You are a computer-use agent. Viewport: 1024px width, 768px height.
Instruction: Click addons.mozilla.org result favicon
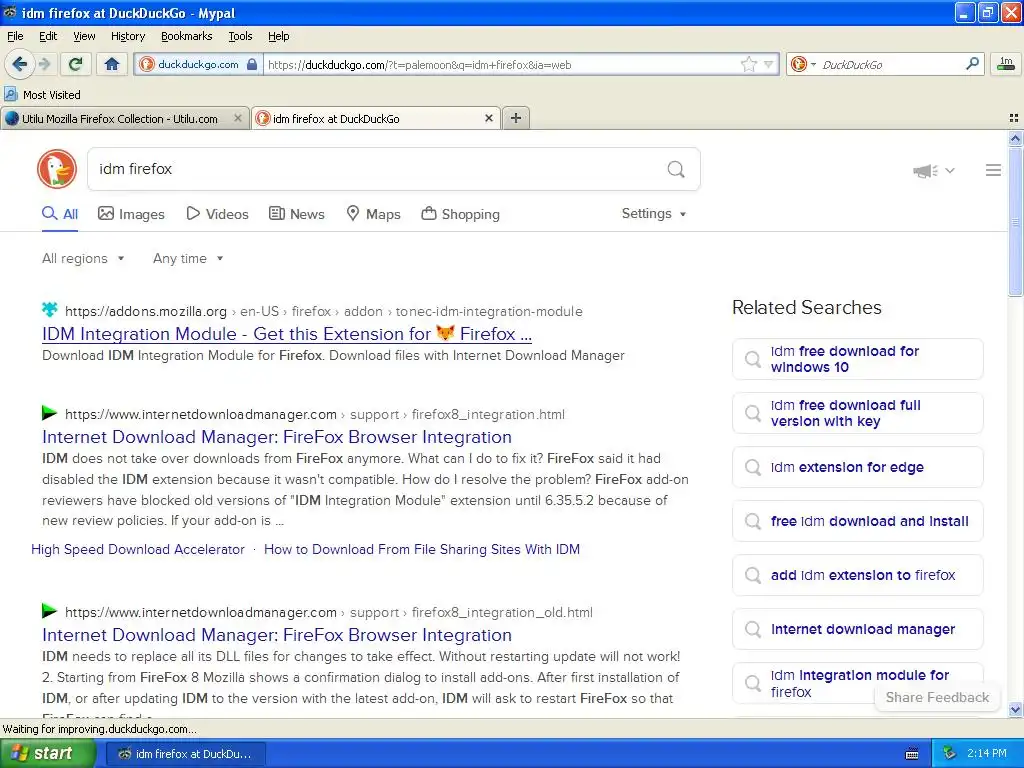tap(50, 309)
